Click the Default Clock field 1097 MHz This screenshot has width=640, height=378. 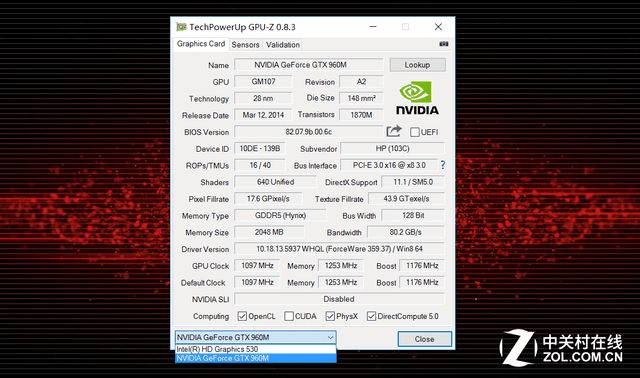pos(257,282)
